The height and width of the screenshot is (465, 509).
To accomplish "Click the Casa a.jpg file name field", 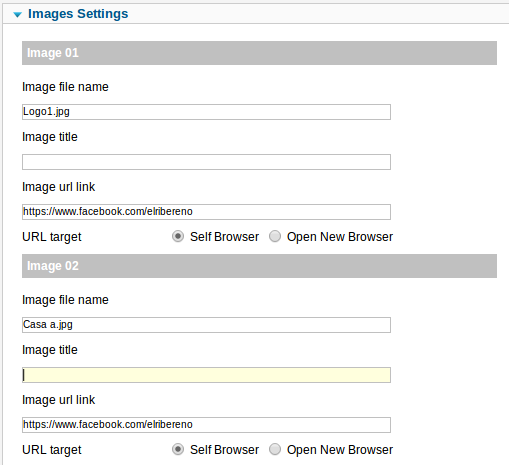I will click(206, 325).
